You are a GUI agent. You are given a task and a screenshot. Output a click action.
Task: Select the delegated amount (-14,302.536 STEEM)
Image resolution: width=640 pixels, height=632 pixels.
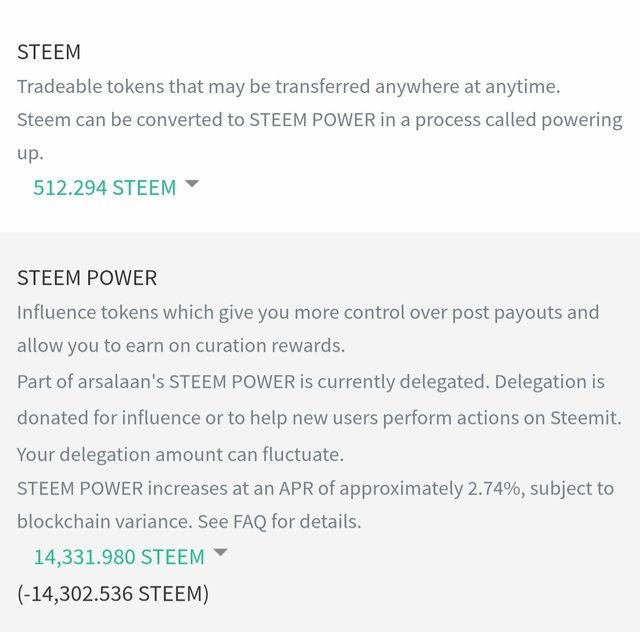pos(113,594)
